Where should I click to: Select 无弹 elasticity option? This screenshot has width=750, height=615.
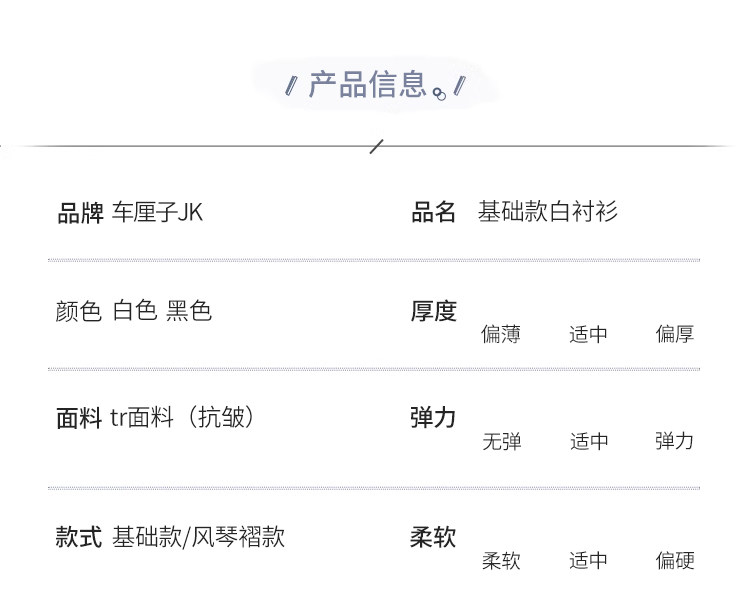point(501,441)
